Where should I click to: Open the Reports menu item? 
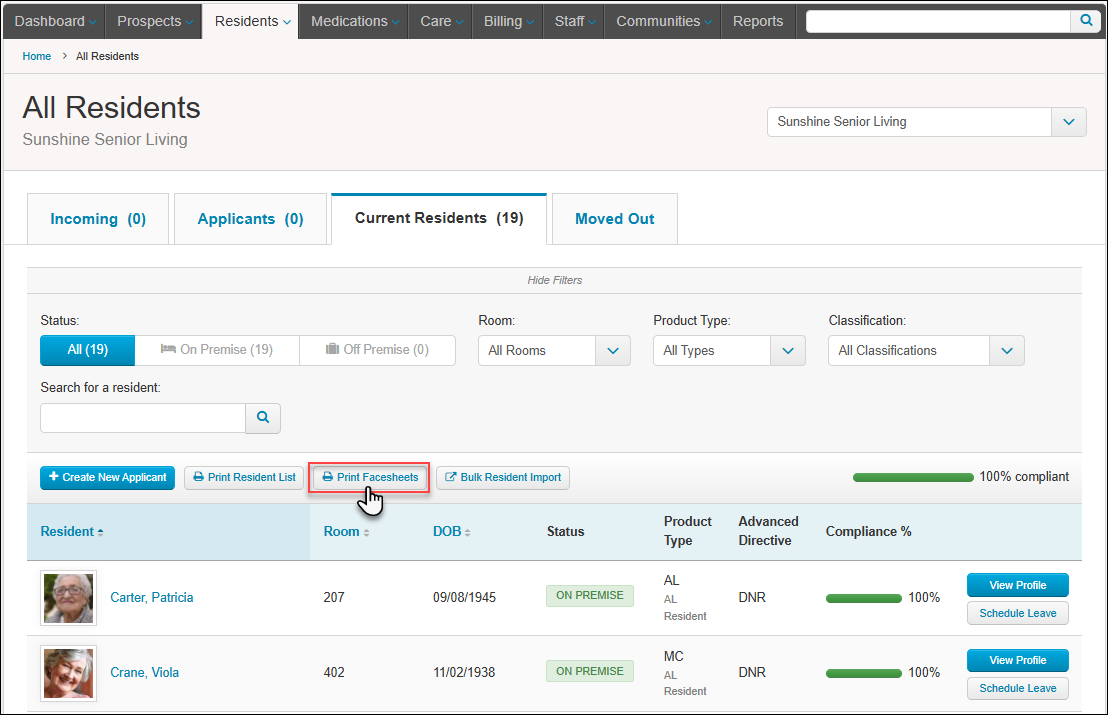click(x=758, y=21)
